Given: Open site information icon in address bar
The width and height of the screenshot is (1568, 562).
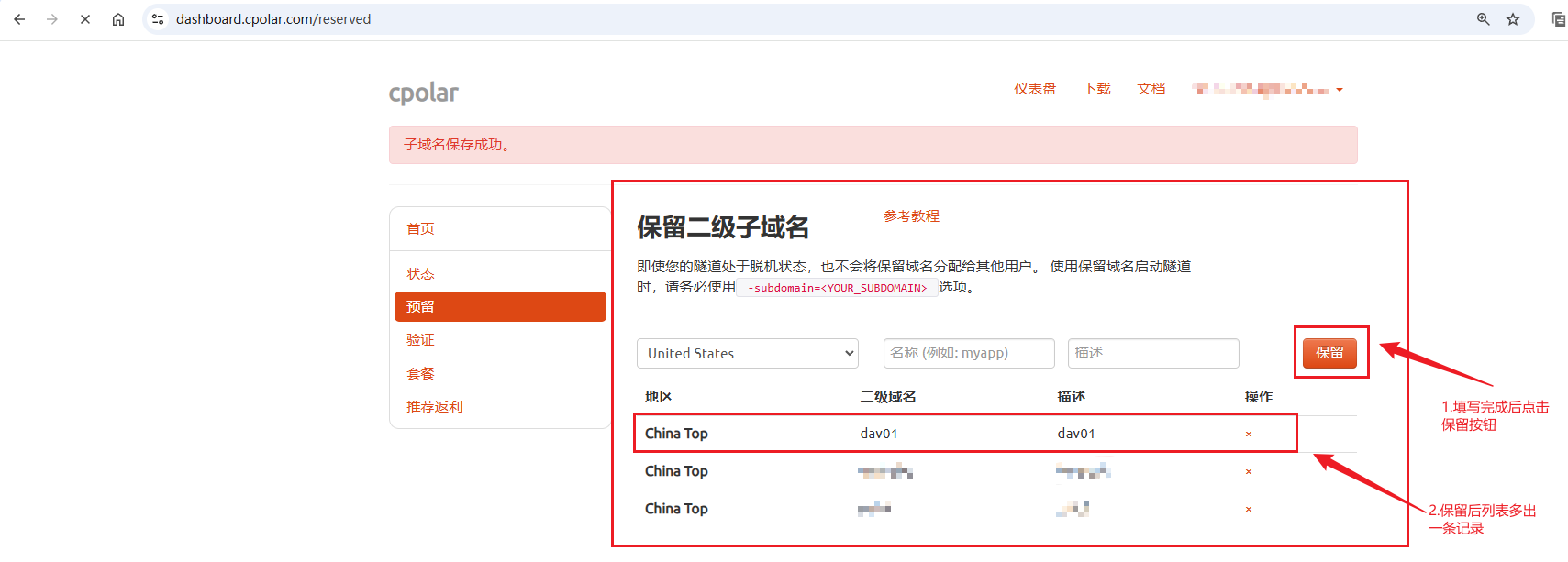Looking at the screenshot, I should pyautogui.click(x=158, y=19).
